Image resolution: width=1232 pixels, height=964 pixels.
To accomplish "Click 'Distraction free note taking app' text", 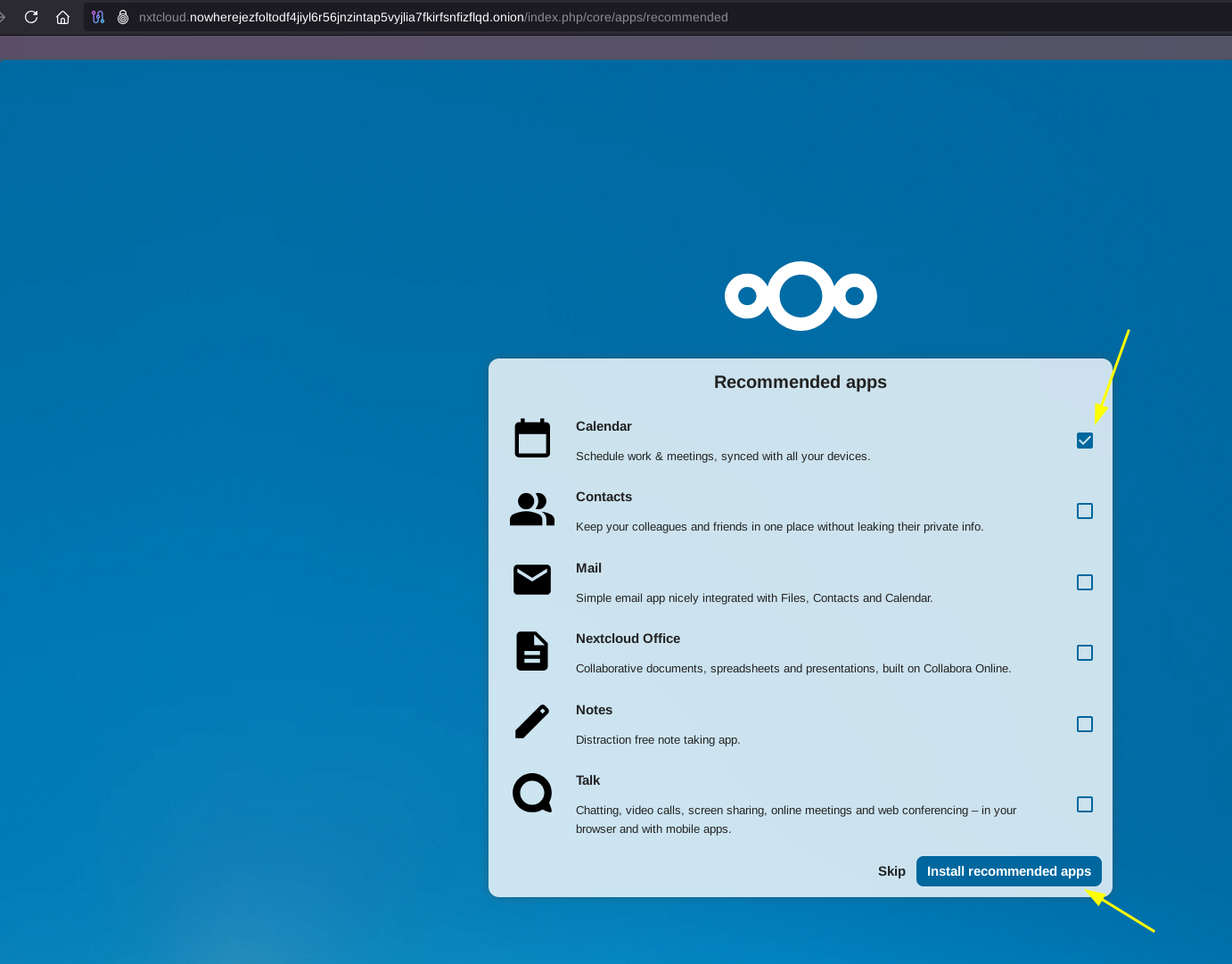I will [x=658, y=739].
